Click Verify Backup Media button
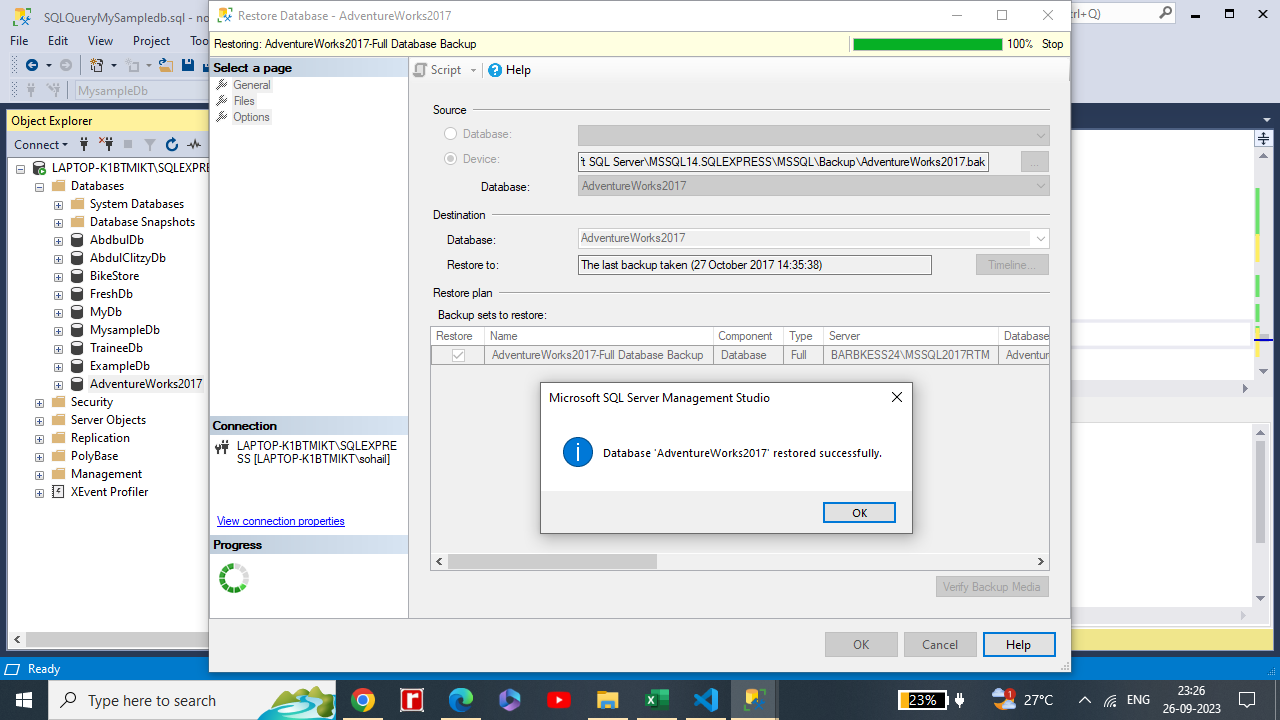 point(992,587)
